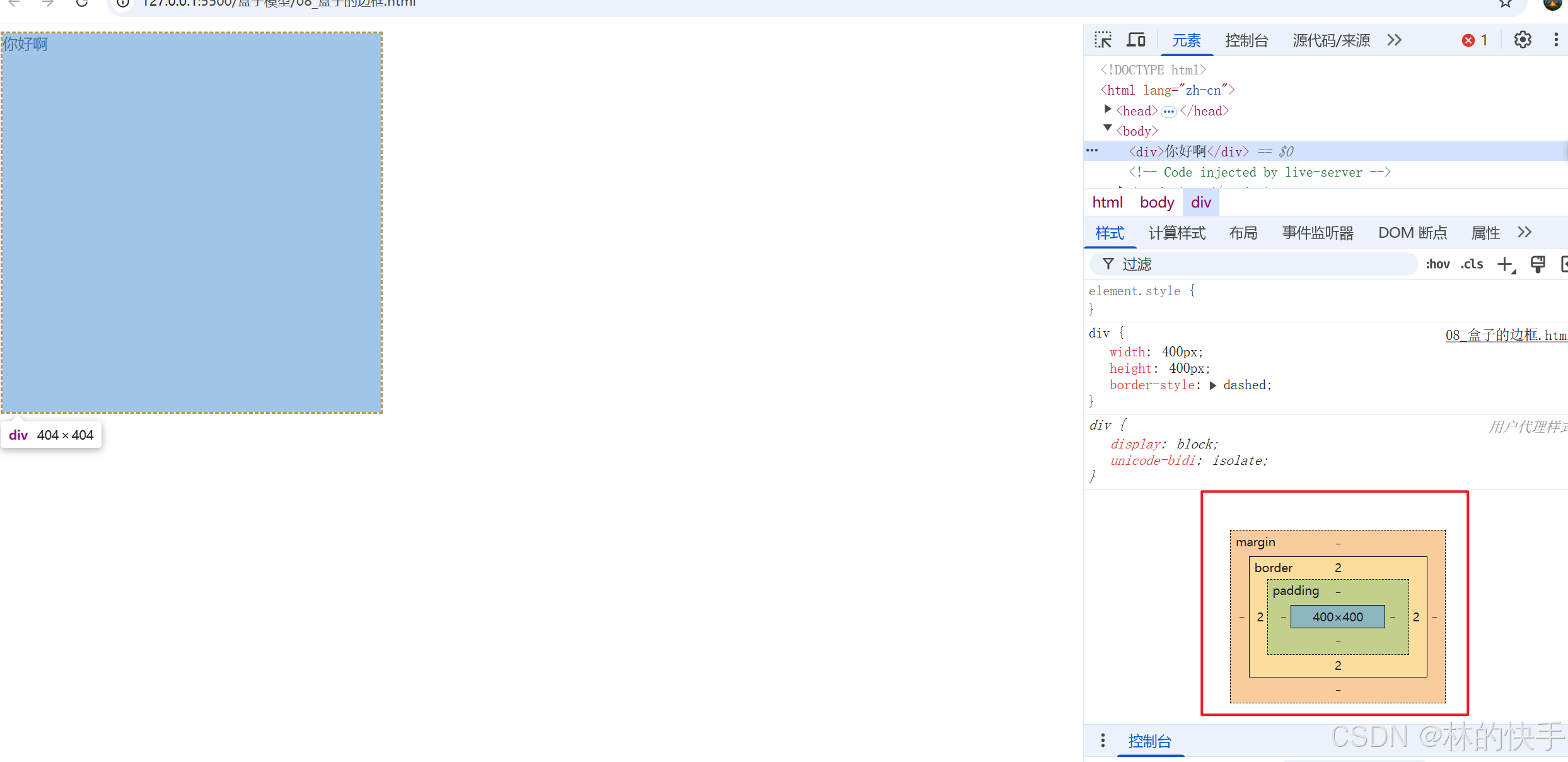
Task: Select body in the breadcrumb bar
Action: click(1156, 202)
